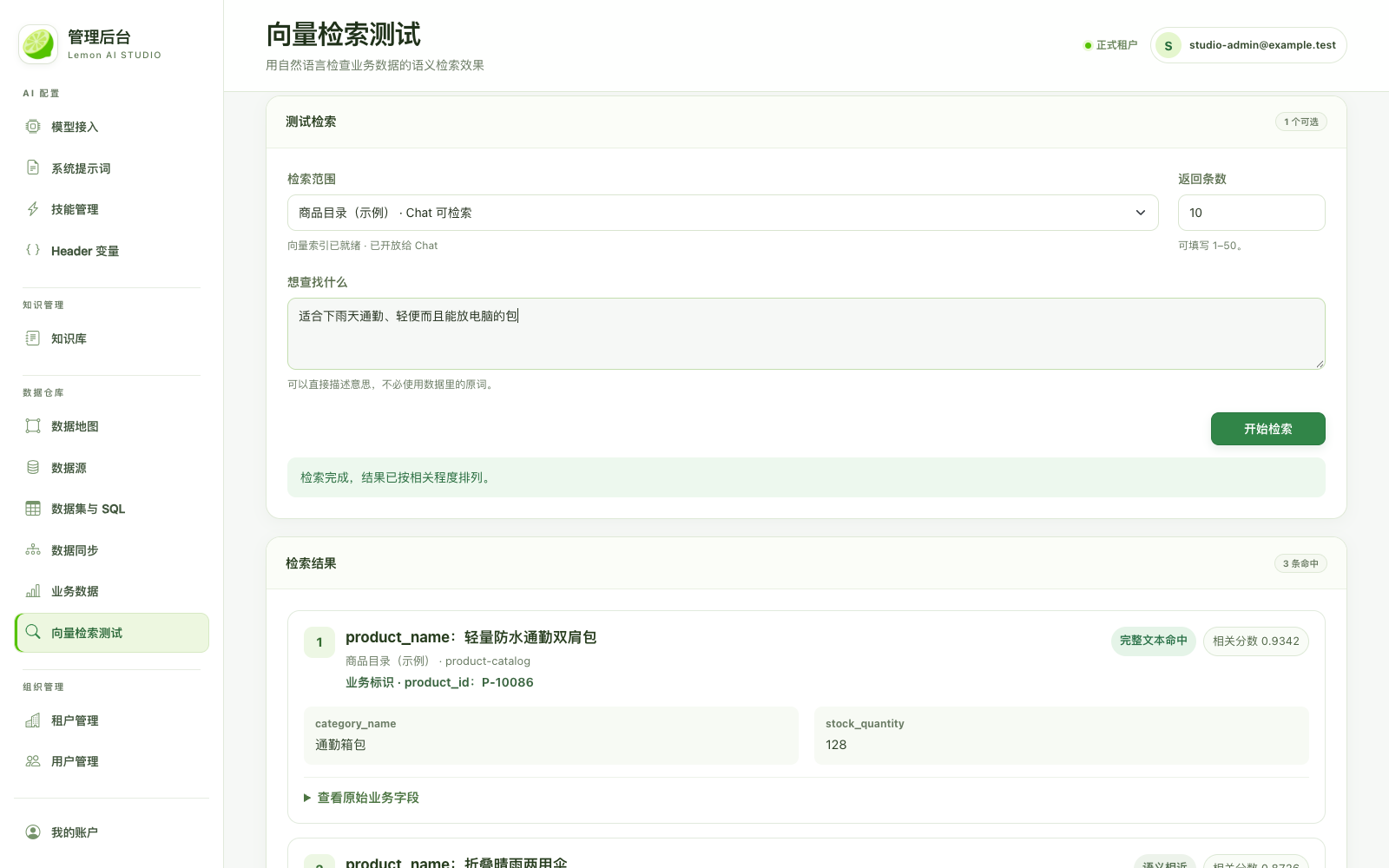The image size is (1389, 868).
Task: Click the 模型接入 chip icon
Action: coord(33,127)
